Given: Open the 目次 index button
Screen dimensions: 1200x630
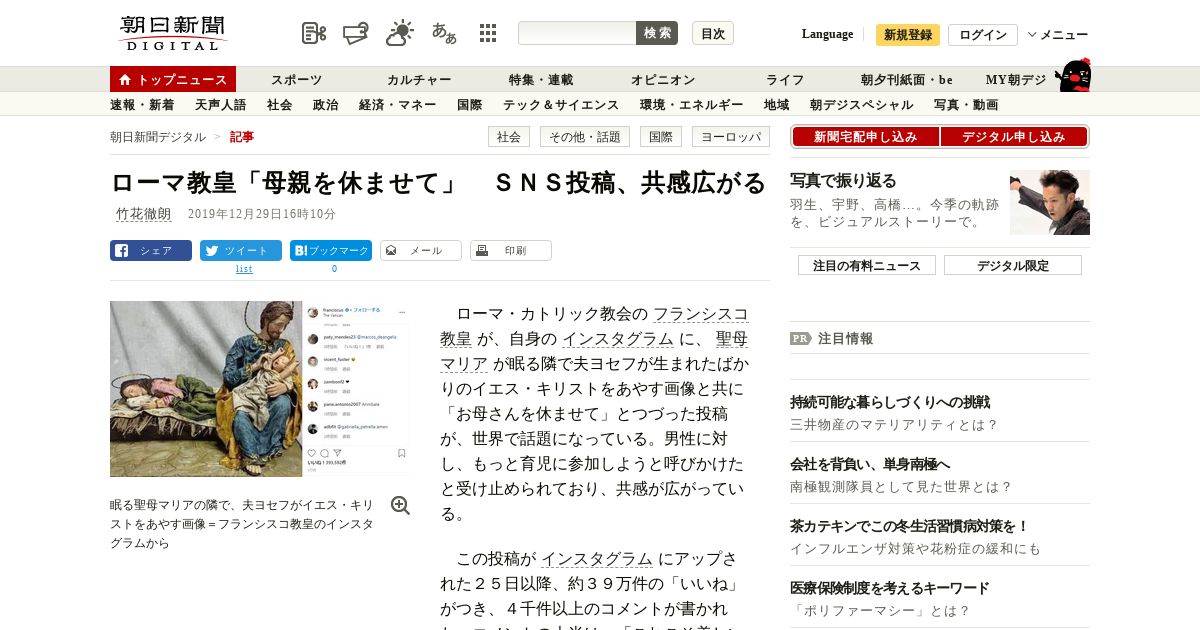Looking at the screenshot, I should [713, 33].
